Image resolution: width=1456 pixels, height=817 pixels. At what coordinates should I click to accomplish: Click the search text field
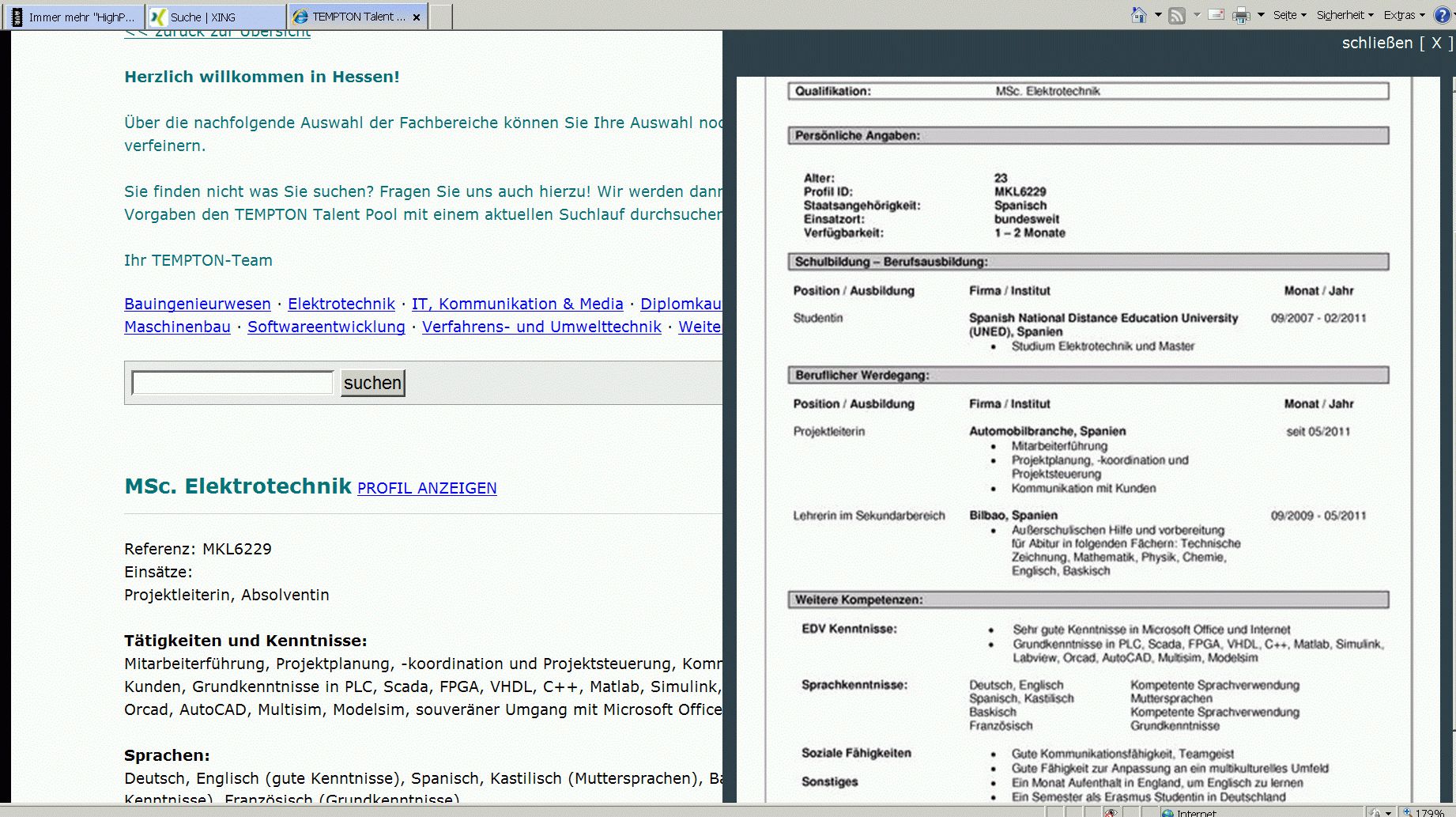[x=232, y=383]
